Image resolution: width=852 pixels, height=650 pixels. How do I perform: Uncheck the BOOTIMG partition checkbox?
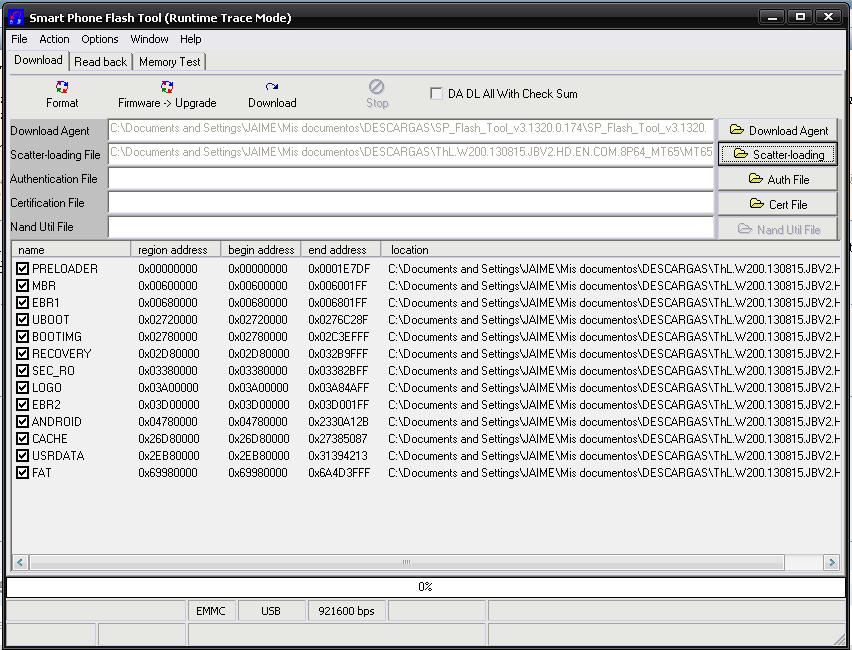click(x=22, y=336)
